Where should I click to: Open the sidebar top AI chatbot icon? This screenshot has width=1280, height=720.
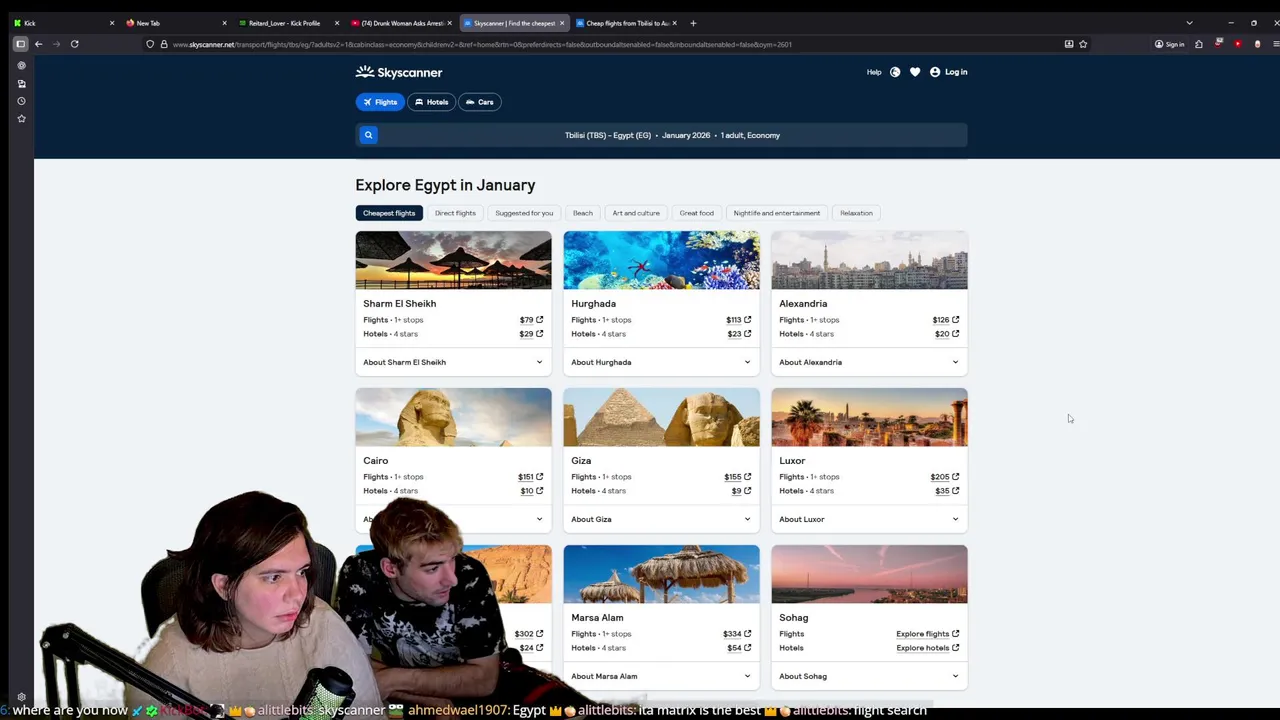[x=21, y=65]
